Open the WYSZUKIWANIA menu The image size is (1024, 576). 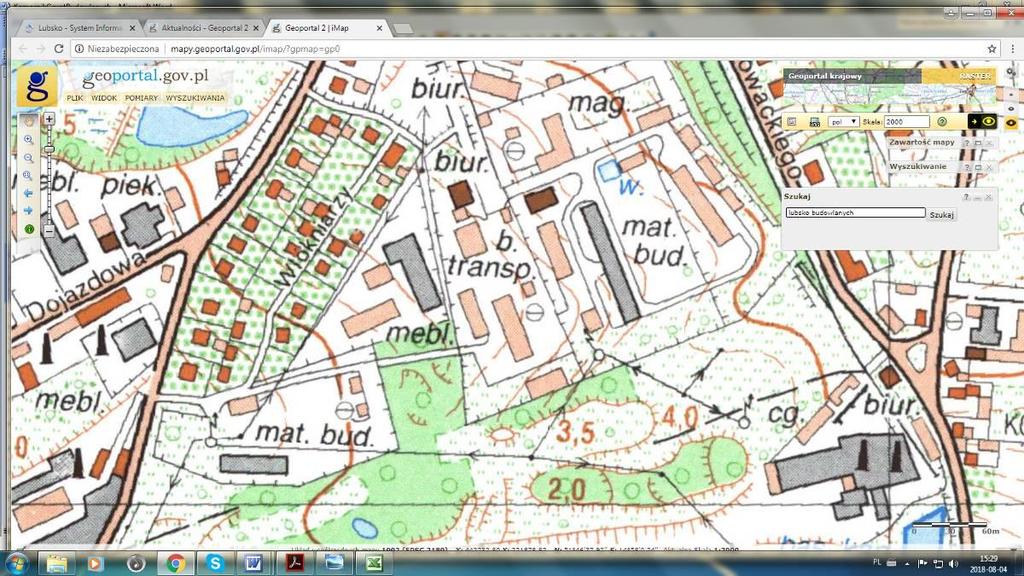[x=195, y=98]
